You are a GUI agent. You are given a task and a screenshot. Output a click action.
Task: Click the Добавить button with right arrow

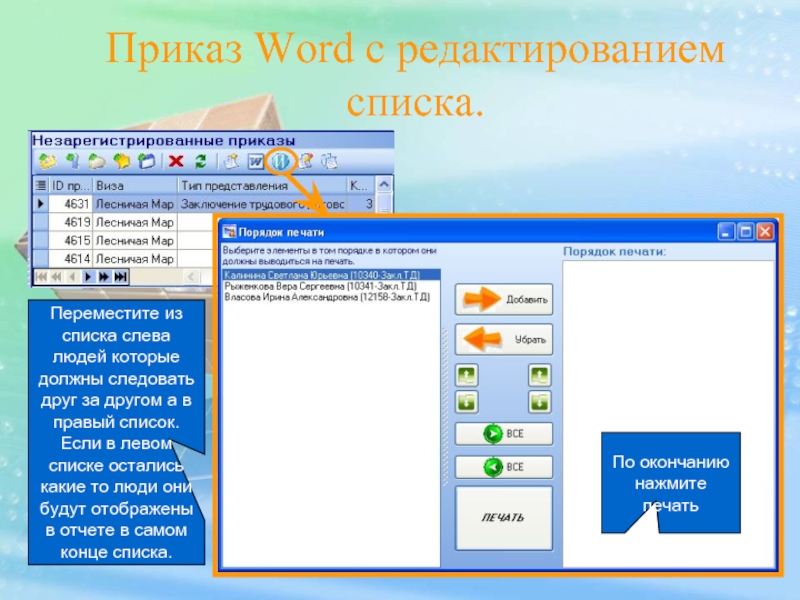[504, 299]
